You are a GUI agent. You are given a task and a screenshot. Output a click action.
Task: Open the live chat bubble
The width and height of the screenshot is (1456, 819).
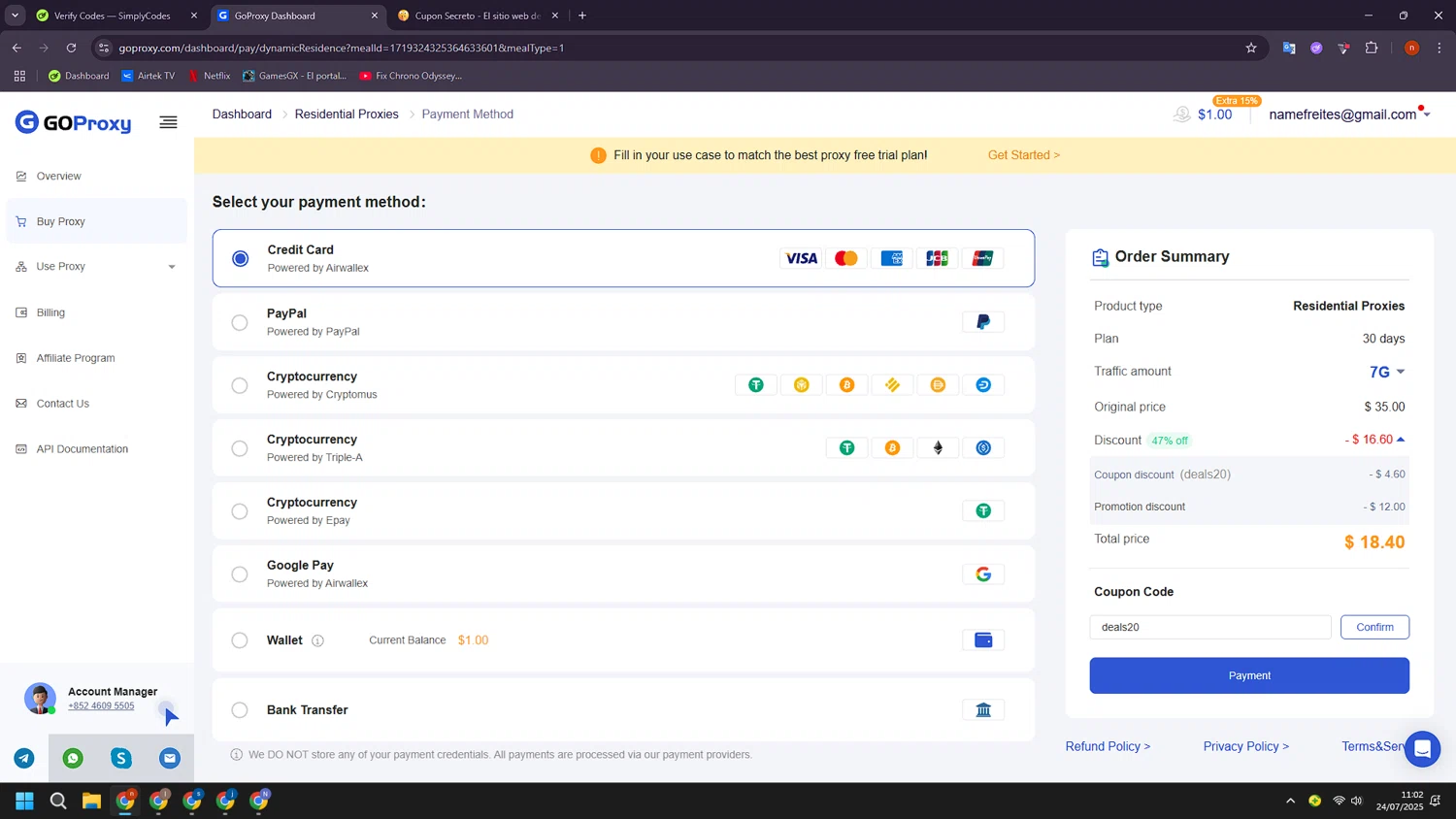(x=1423, y=749)
